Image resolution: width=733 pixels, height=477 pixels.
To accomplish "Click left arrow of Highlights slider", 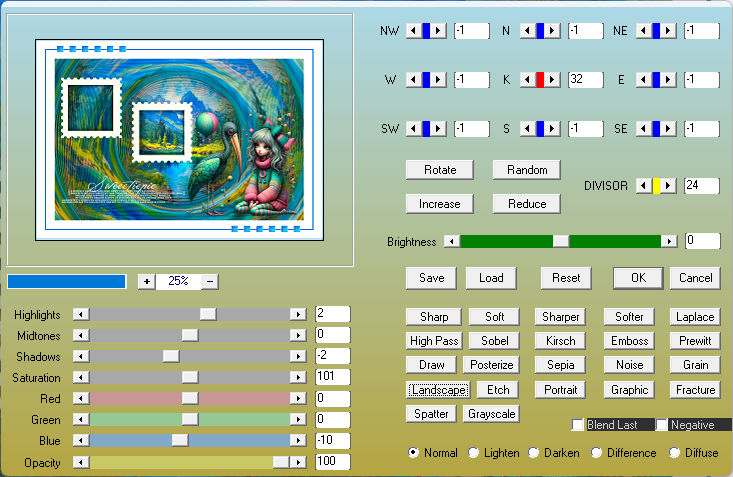I will [x=81, y=314].
